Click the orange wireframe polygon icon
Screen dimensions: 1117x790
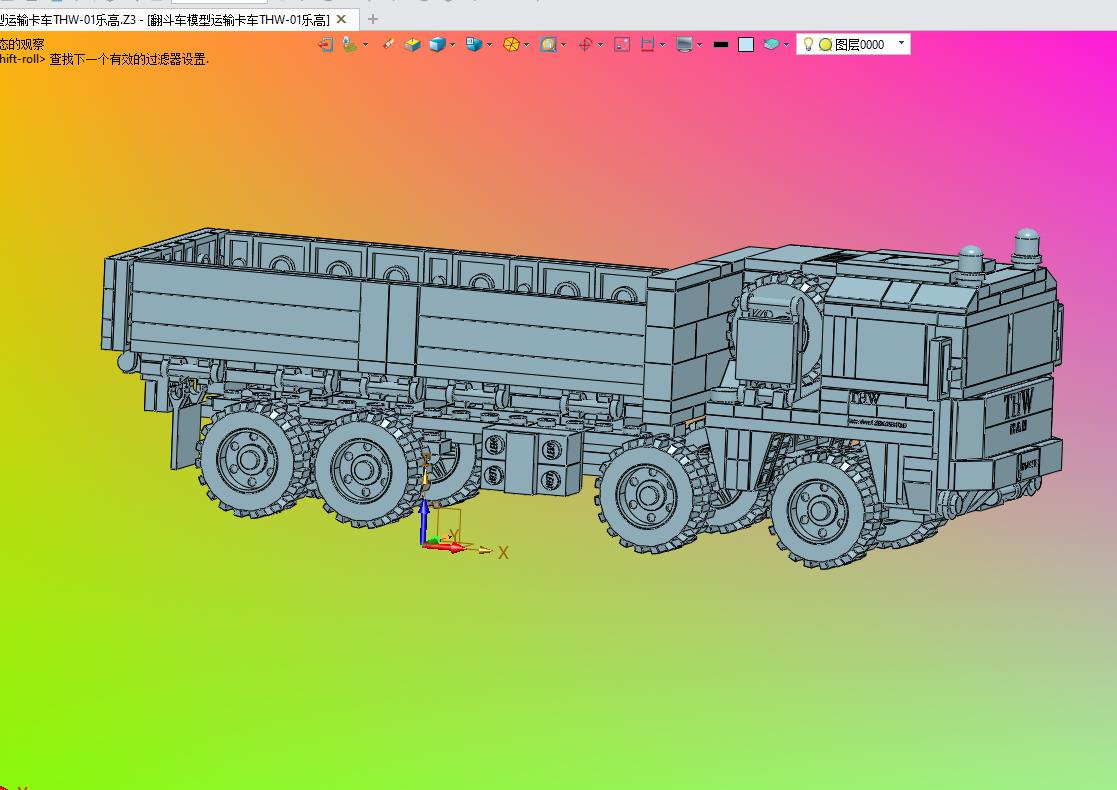[x=511, y=45]
